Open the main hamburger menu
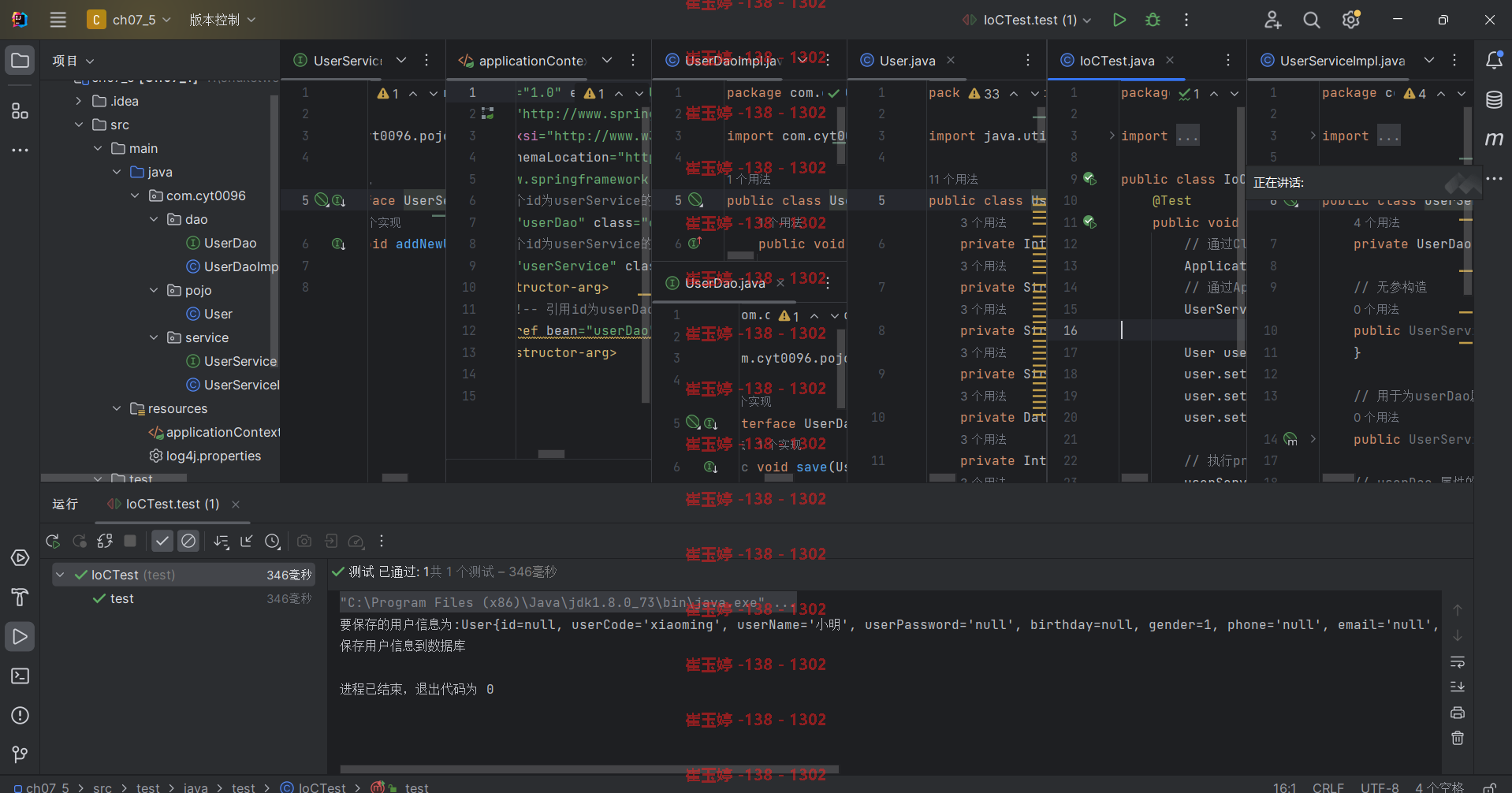 [x=58, y=20]
